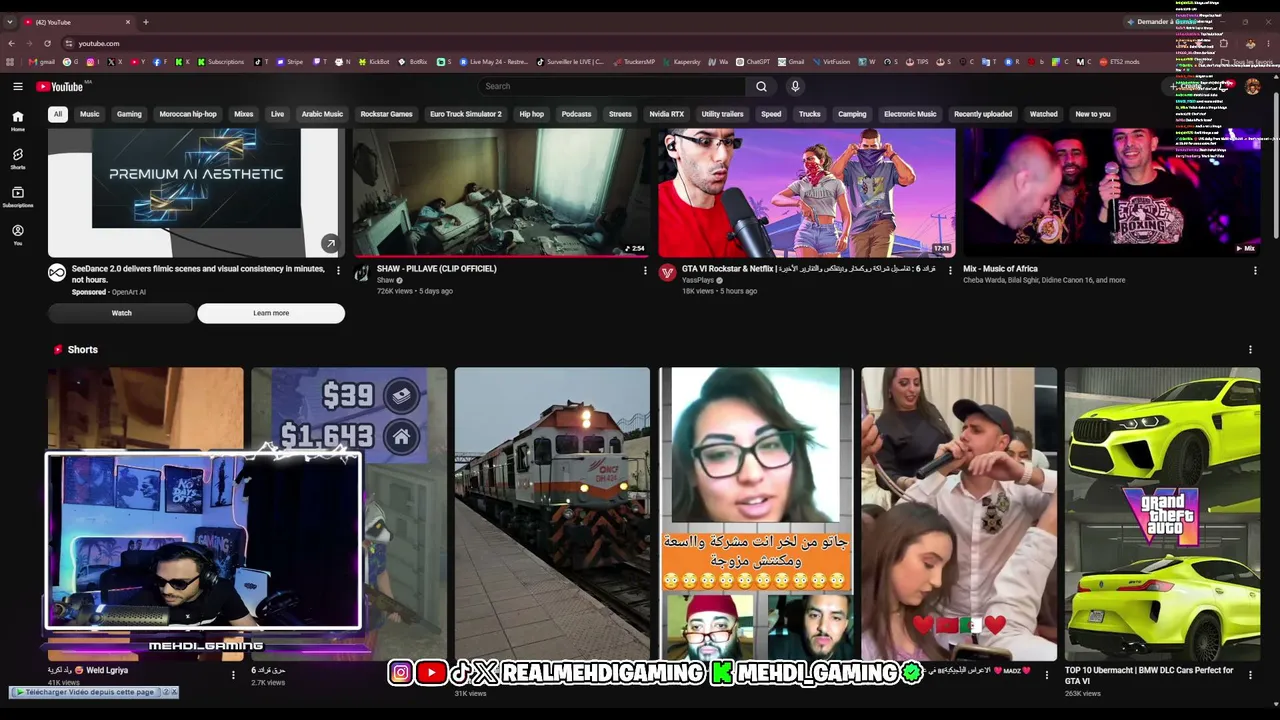Screen dimensions: 1280x720
Task: Open the Stripe bookmark
Action: [290, 62]
